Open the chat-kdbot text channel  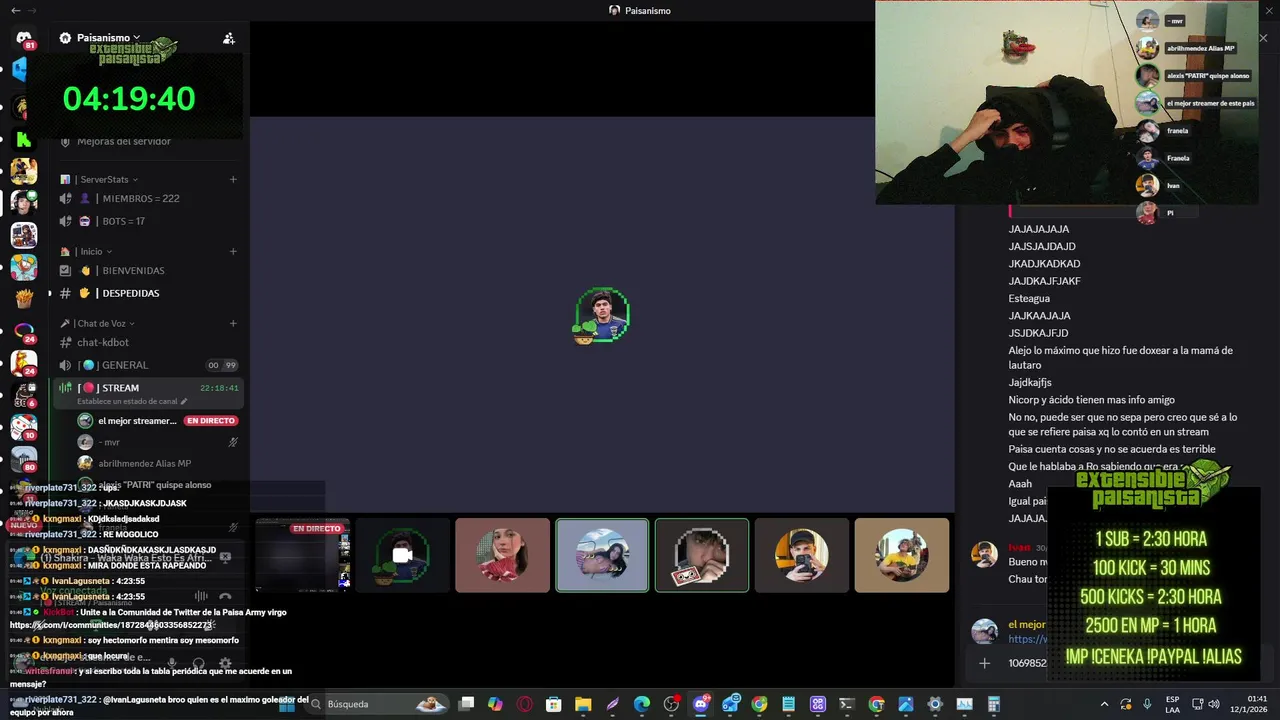(148, 343)
